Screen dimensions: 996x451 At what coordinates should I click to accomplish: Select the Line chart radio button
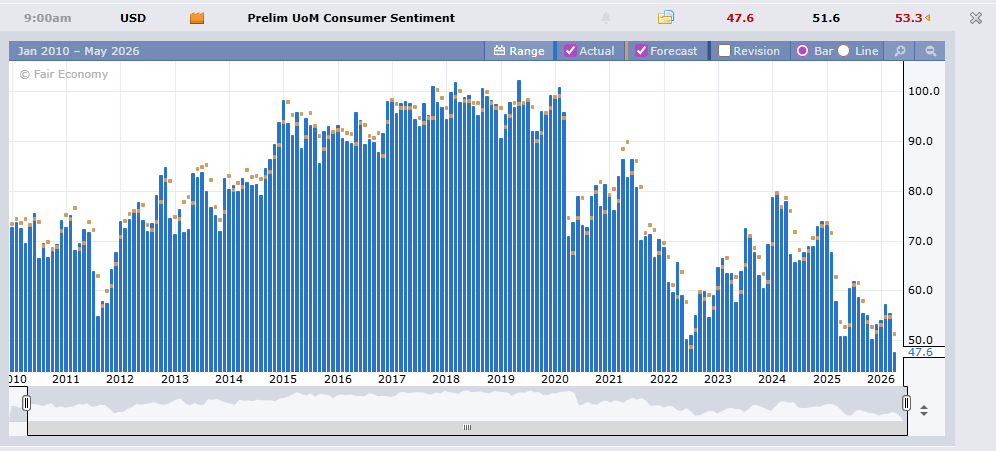[844, 51]
